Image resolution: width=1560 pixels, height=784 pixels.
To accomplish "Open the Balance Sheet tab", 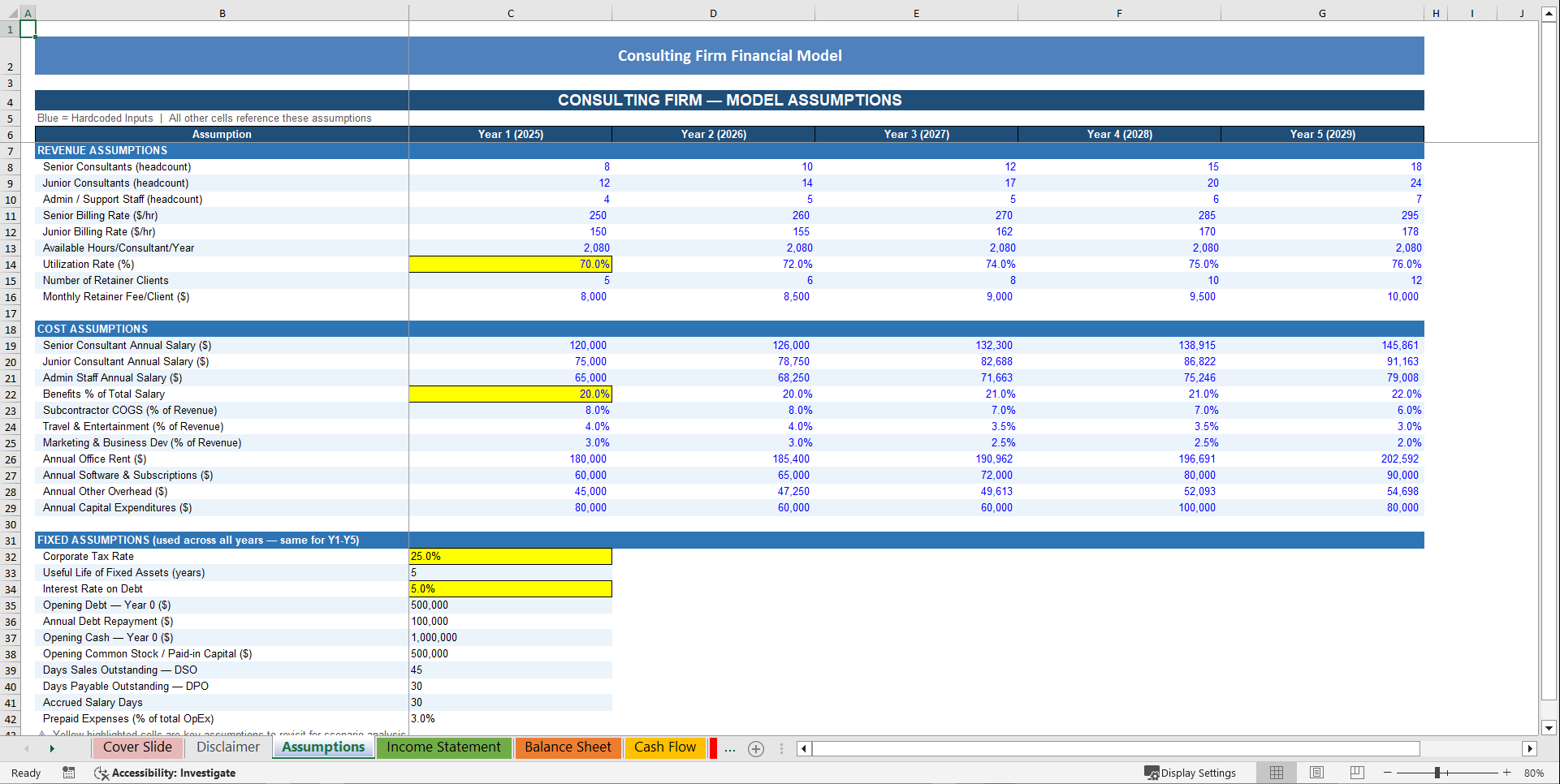I will pos(568,747).
